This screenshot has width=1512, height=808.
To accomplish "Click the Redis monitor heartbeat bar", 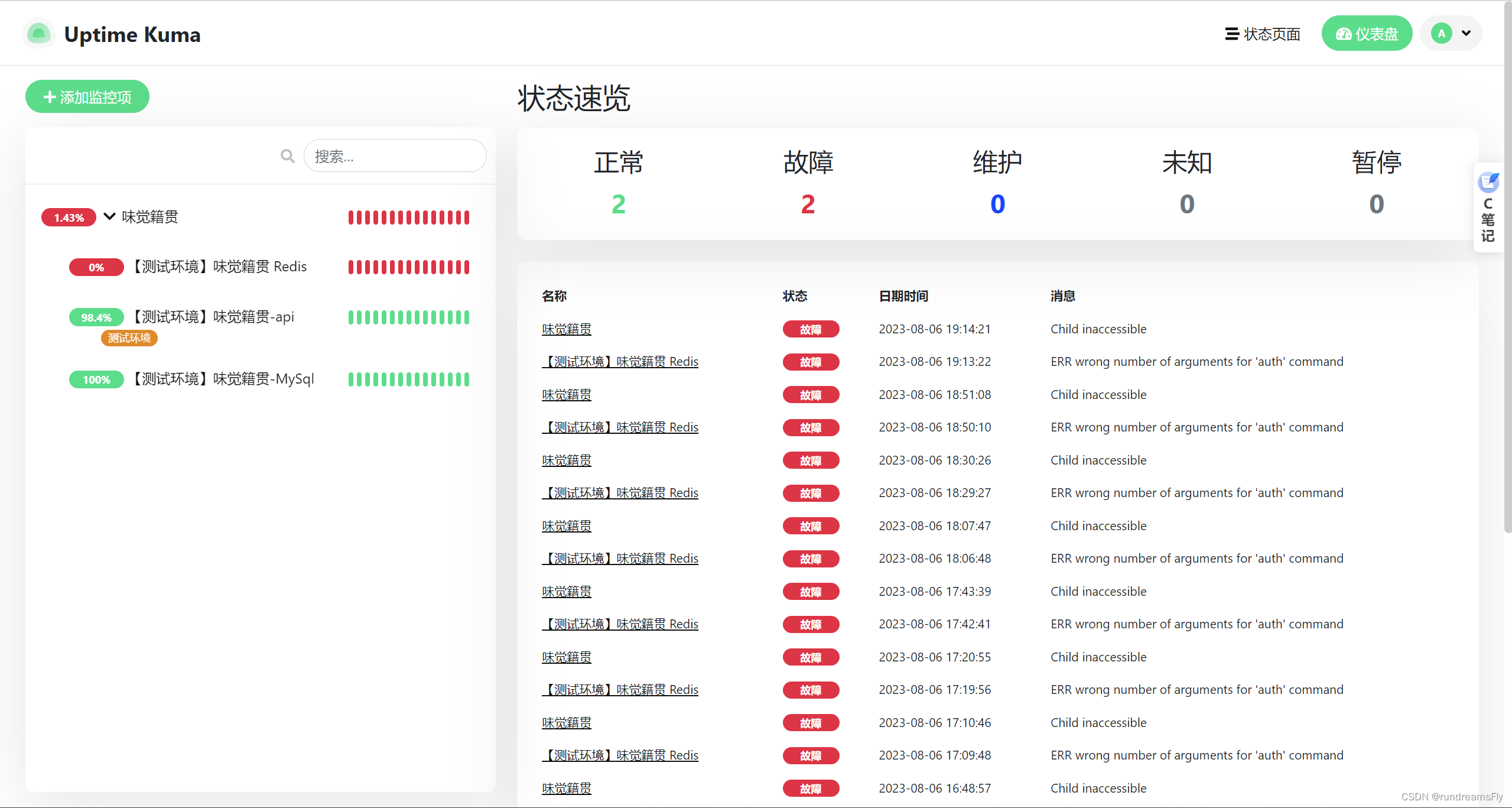I will coord(408,267).
